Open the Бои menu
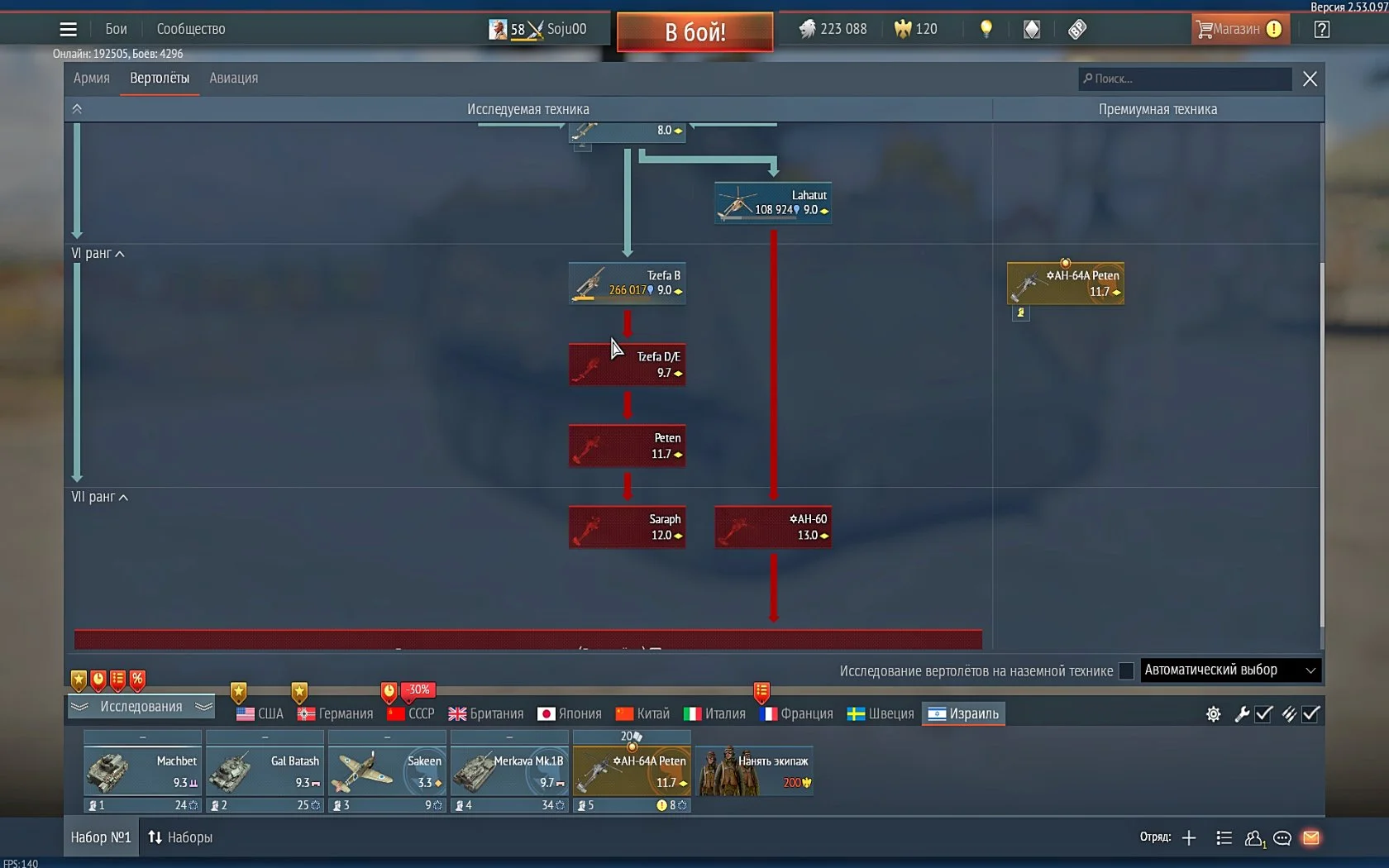1389x868 pixels. pos(116,29)
